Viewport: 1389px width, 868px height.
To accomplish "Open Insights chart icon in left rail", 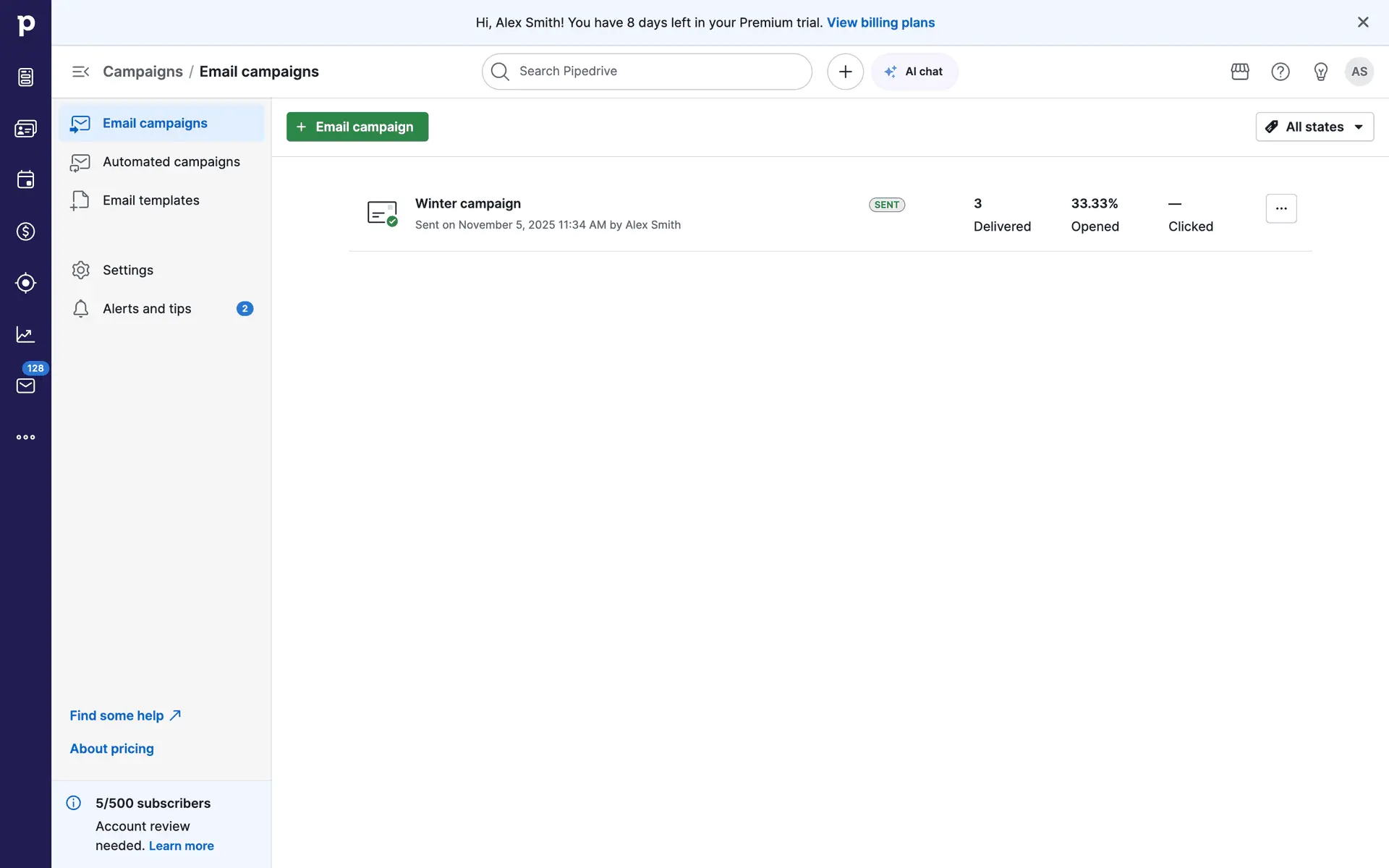I will tap(25, 334).
